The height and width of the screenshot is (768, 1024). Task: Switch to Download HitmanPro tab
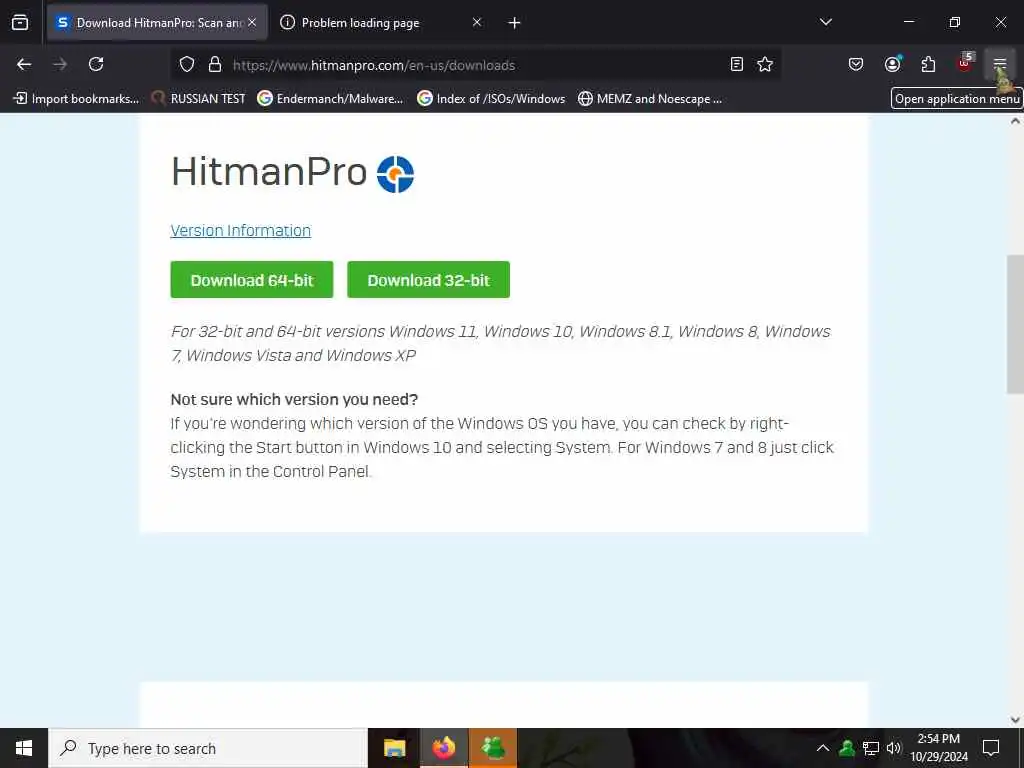157,23
